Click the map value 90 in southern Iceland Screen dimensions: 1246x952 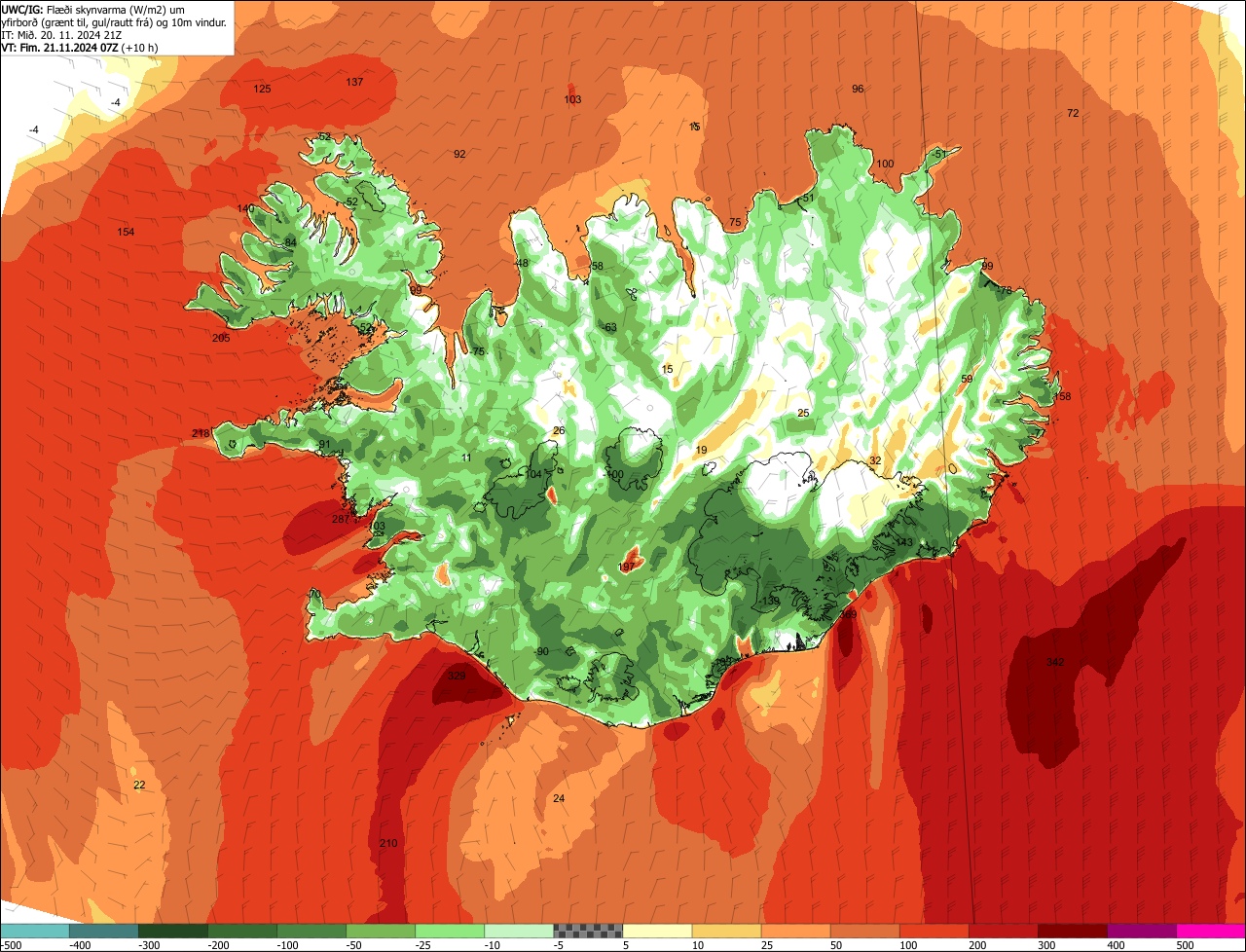(x=542, y=651)
